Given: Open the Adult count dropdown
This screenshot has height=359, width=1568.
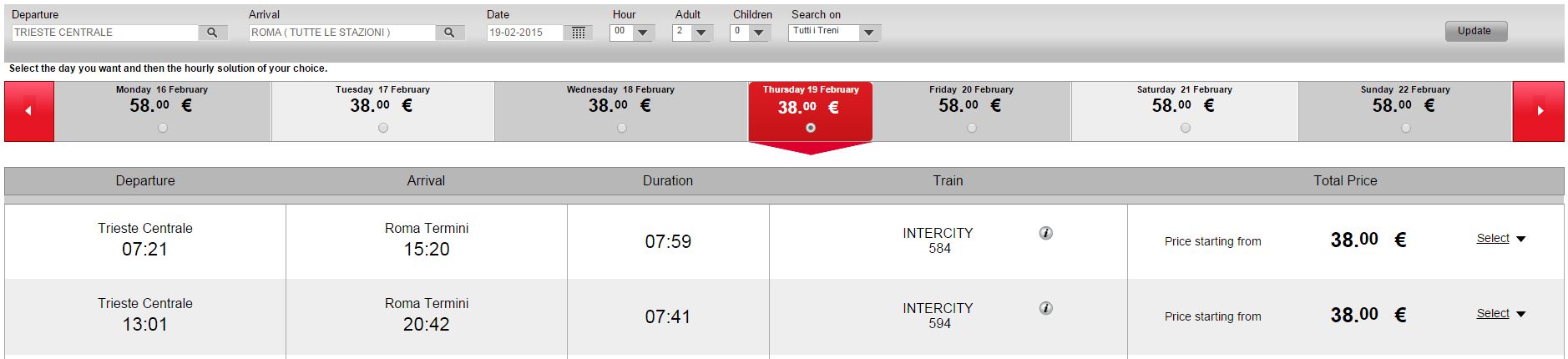Looking at the screenshot, I should point(701,33).
